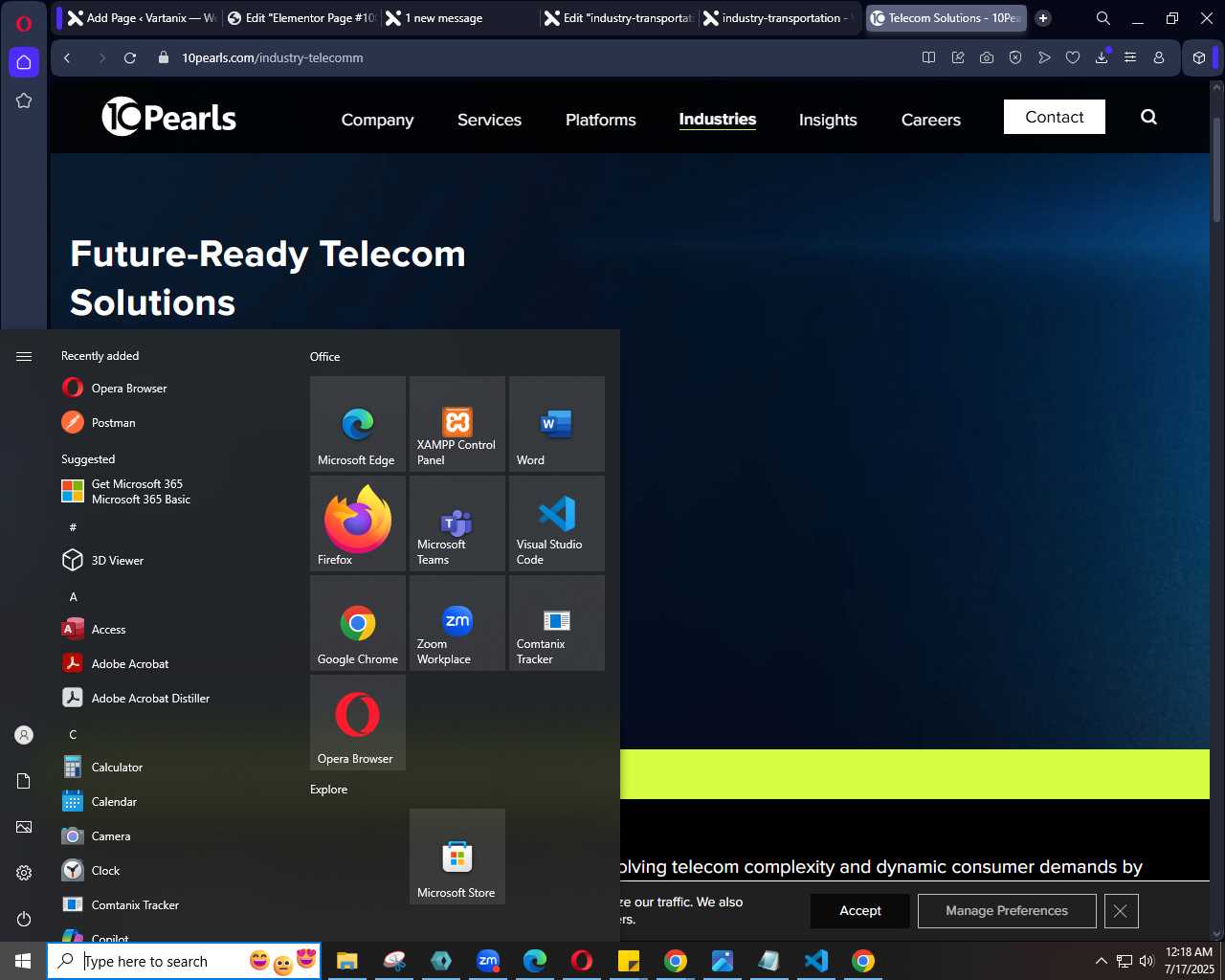Open Careers page link
This screenshot has height=980, width=1225.
click(x=931, y=120)
